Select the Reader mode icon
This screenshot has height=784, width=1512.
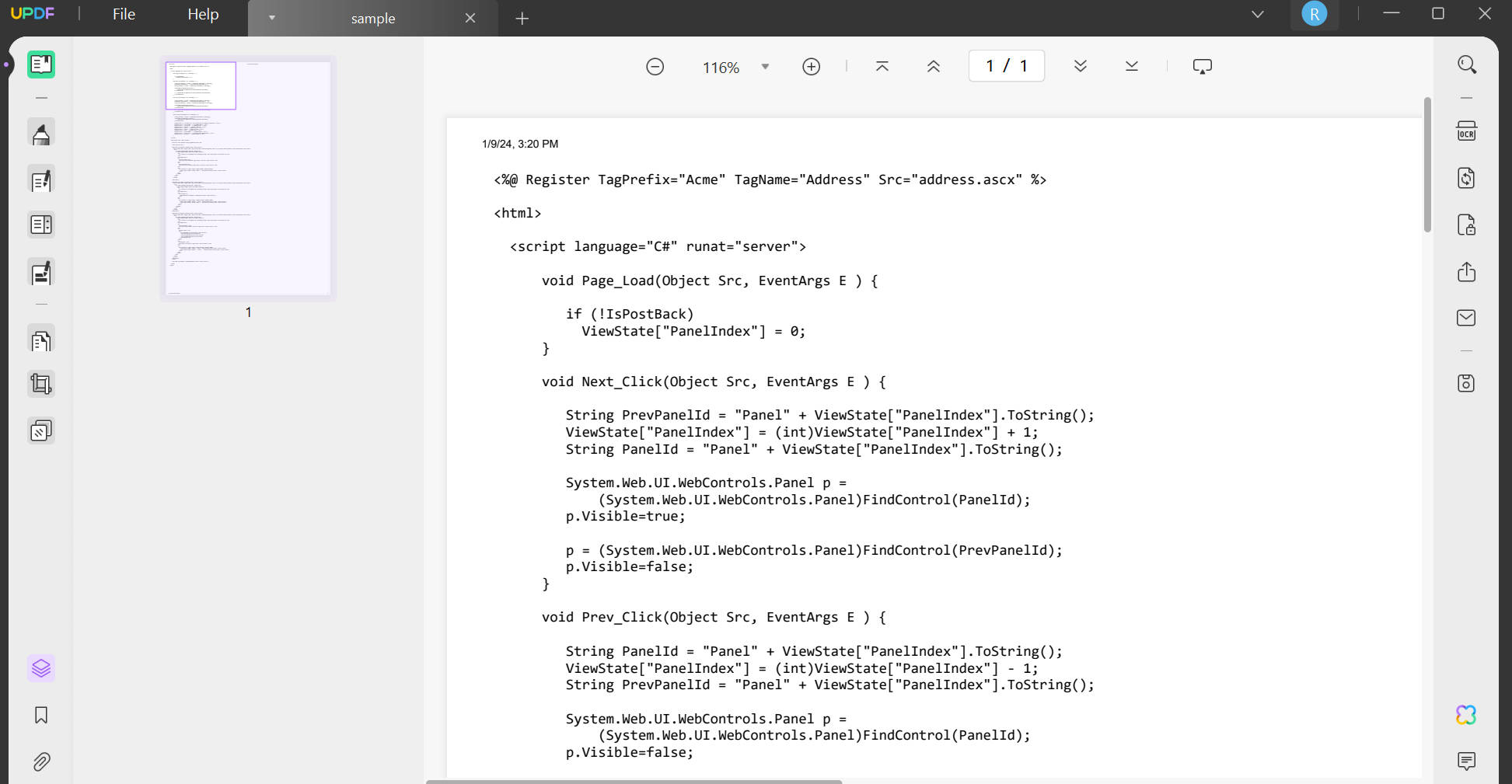click(x=41, y=64)
